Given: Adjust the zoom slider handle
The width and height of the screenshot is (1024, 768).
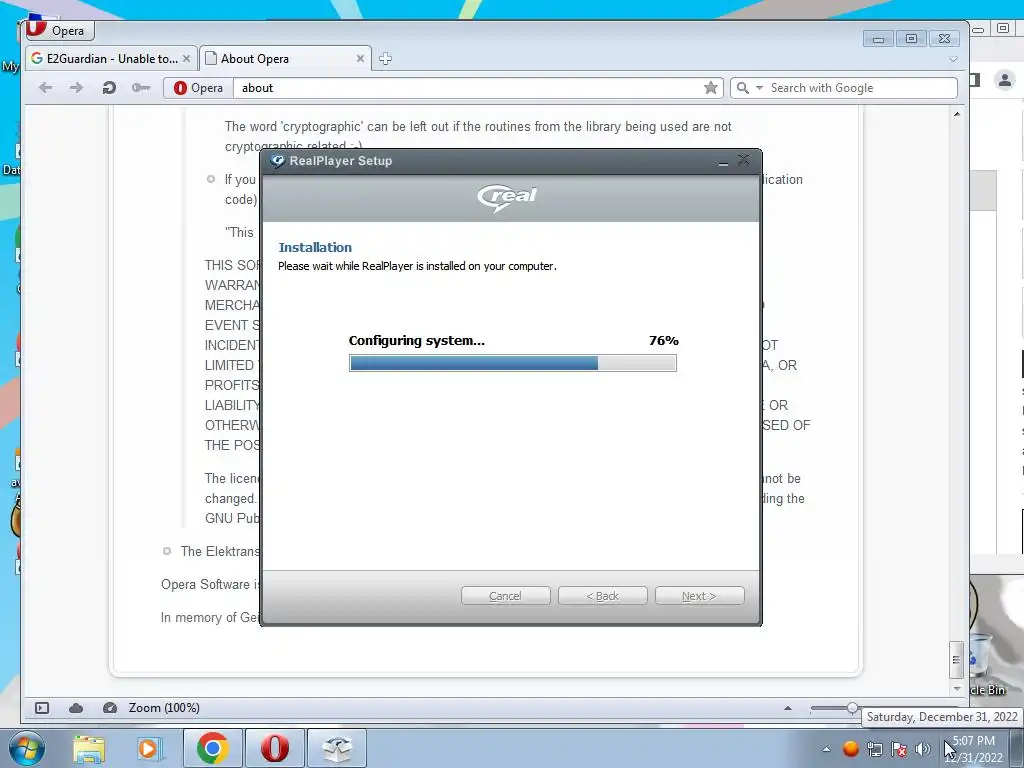Looking at the screenshot, I should coord(852,708).
